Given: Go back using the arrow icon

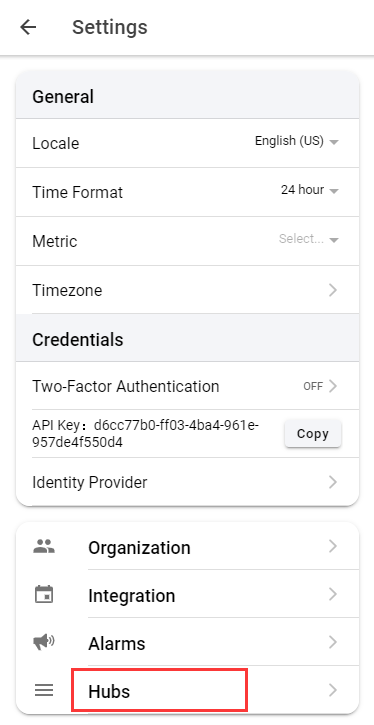Looking at the screenshot, I should (x=28, y=27).
